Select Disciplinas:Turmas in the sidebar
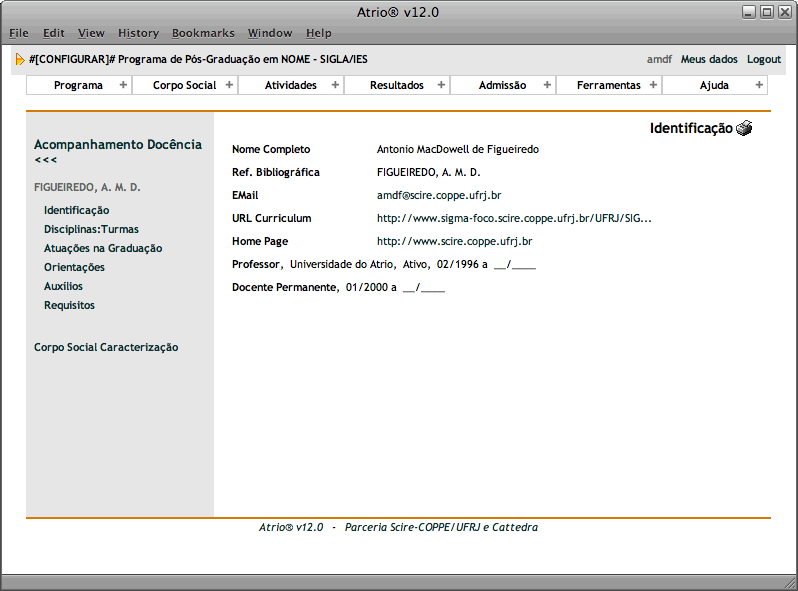Viewport: 798px width, 591px height. 91,229
